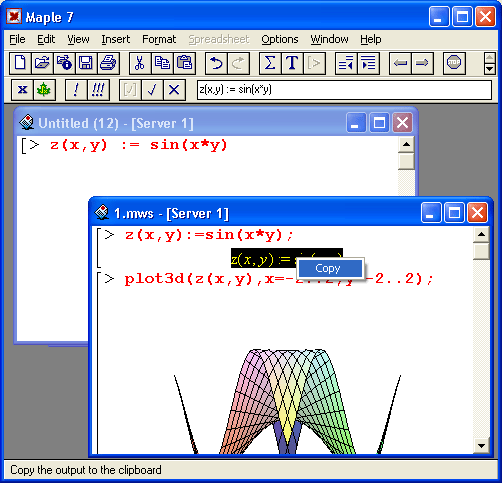The width and height of the screenshot is (502, 483).
Task: Click up arrow of Untitled (12) scrollbar
Action: pos(406,144)
